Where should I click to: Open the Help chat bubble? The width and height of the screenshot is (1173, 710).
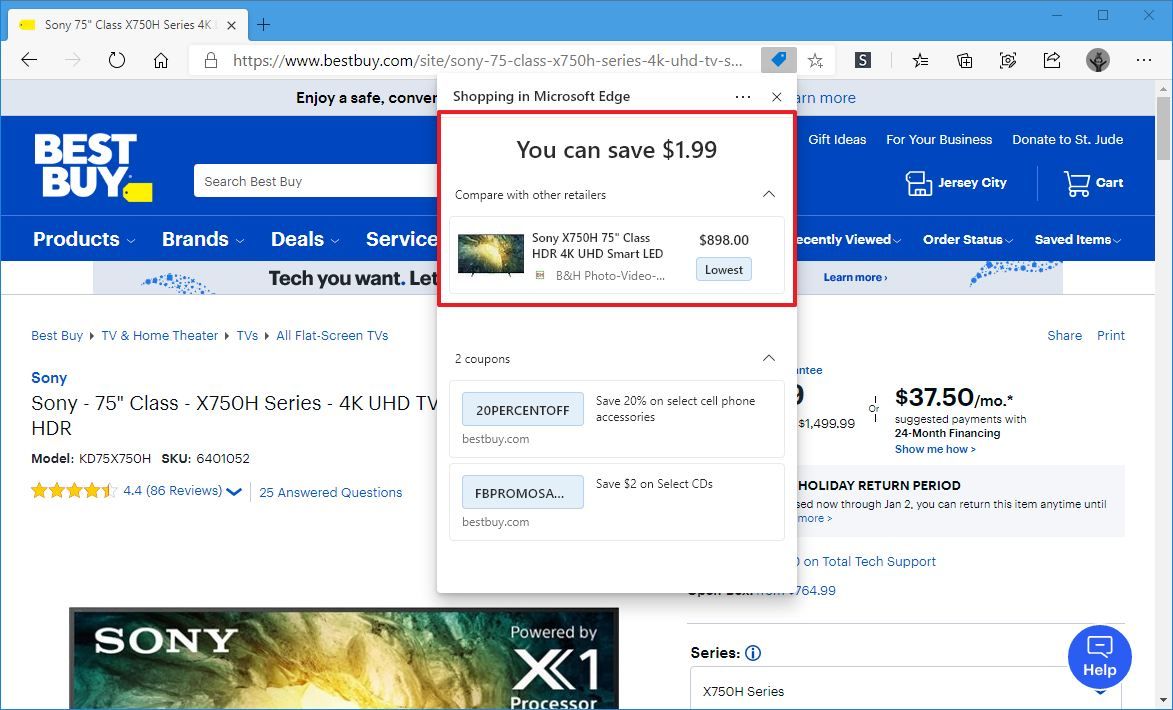1099,657
